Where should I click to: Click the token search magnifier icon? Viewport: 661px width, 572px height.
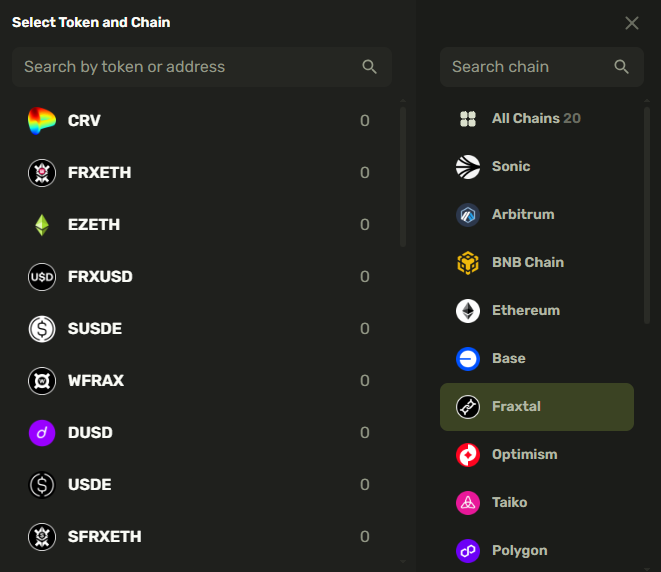(370, 67)
